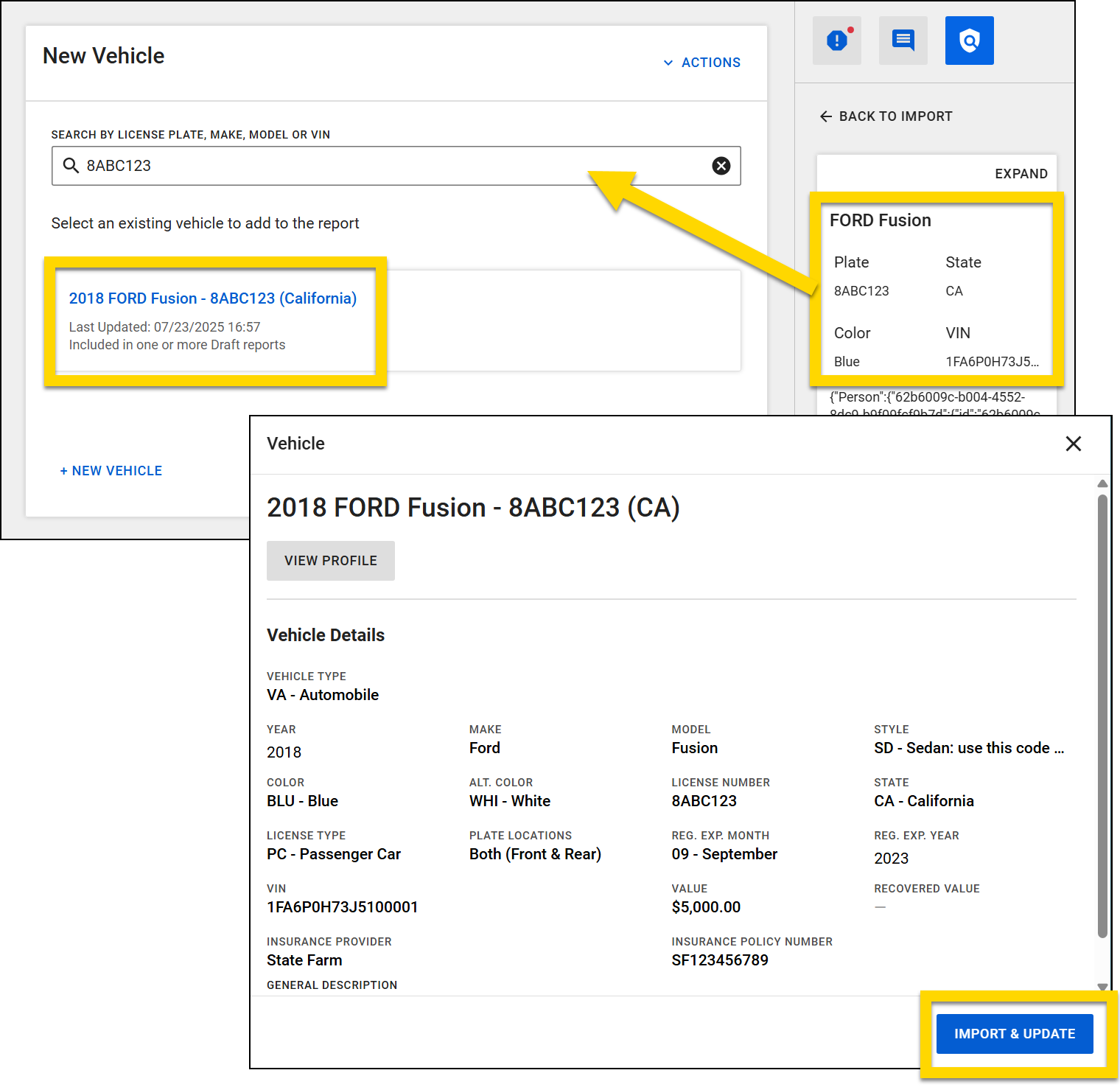Click EXPAND on the FORD Fusion panel
The image size is (1120, 1087).
pos(1021,173)
